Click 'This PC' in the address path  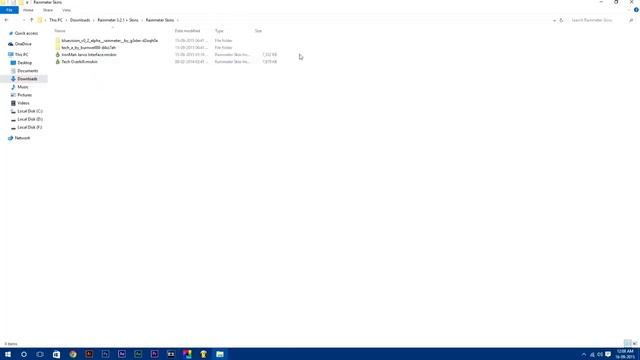tap(56, 20)
